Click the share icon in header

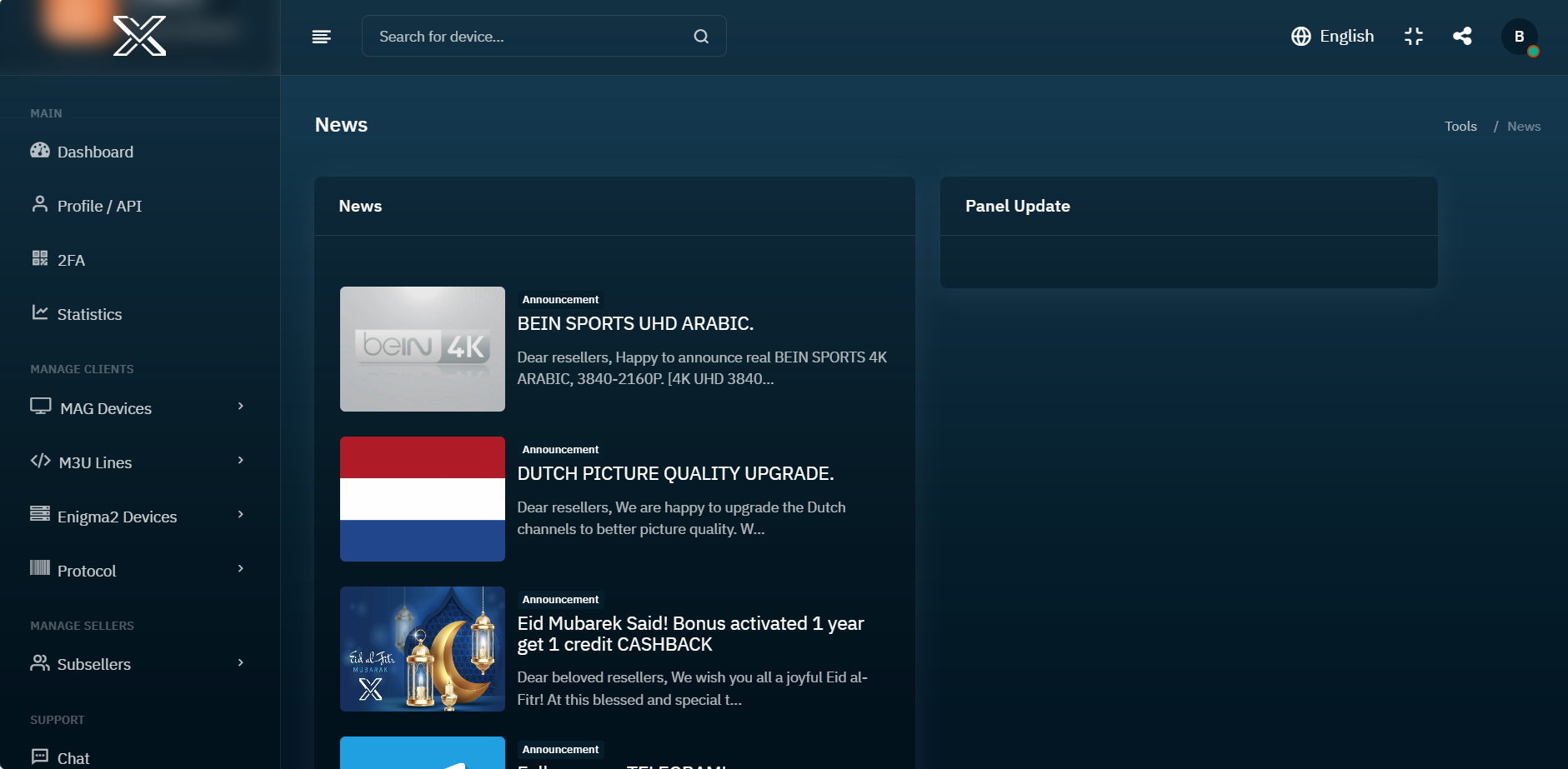[1462, 36]
